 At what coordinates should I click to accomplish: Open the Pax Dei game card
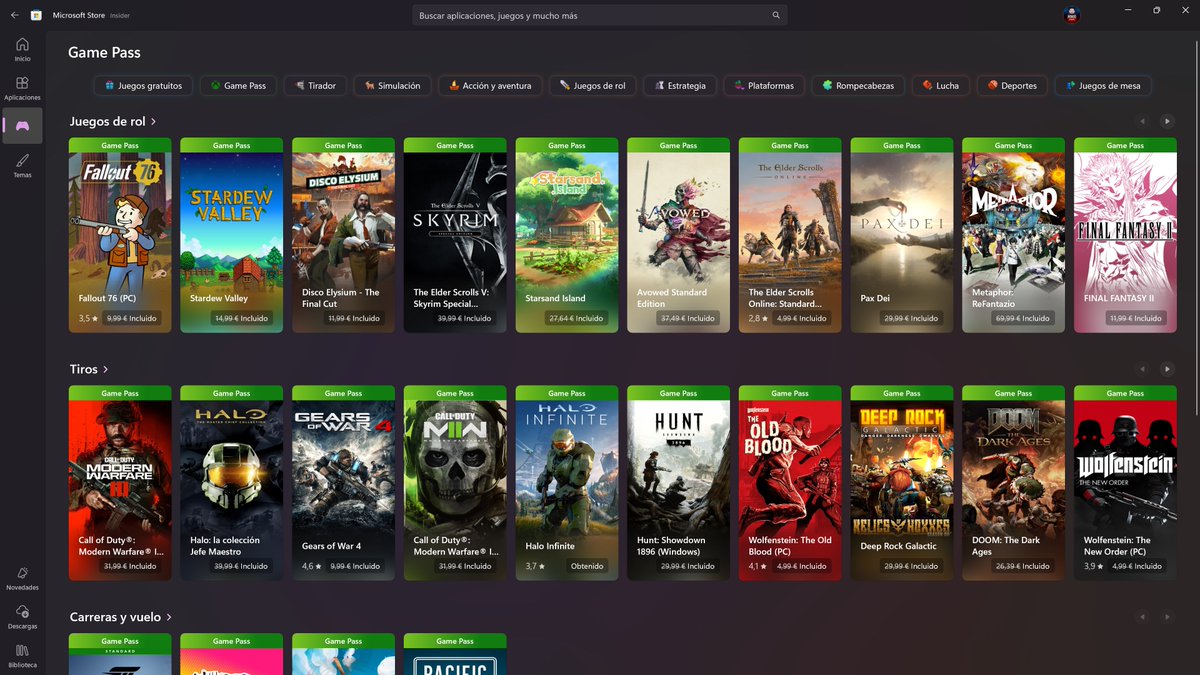(902, 236)
